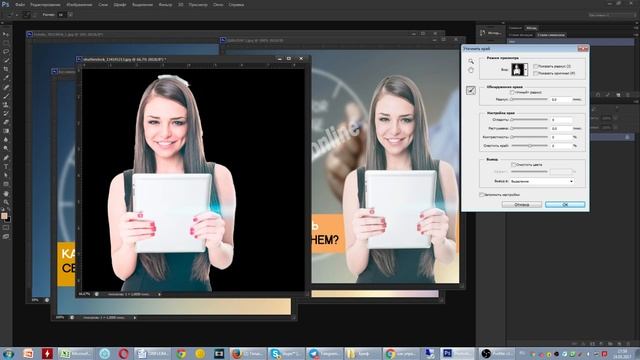The height and width of the screenshot is (360, 640).
Task: Activate Refine Radius brush in dialog
Action: point(471,90)
